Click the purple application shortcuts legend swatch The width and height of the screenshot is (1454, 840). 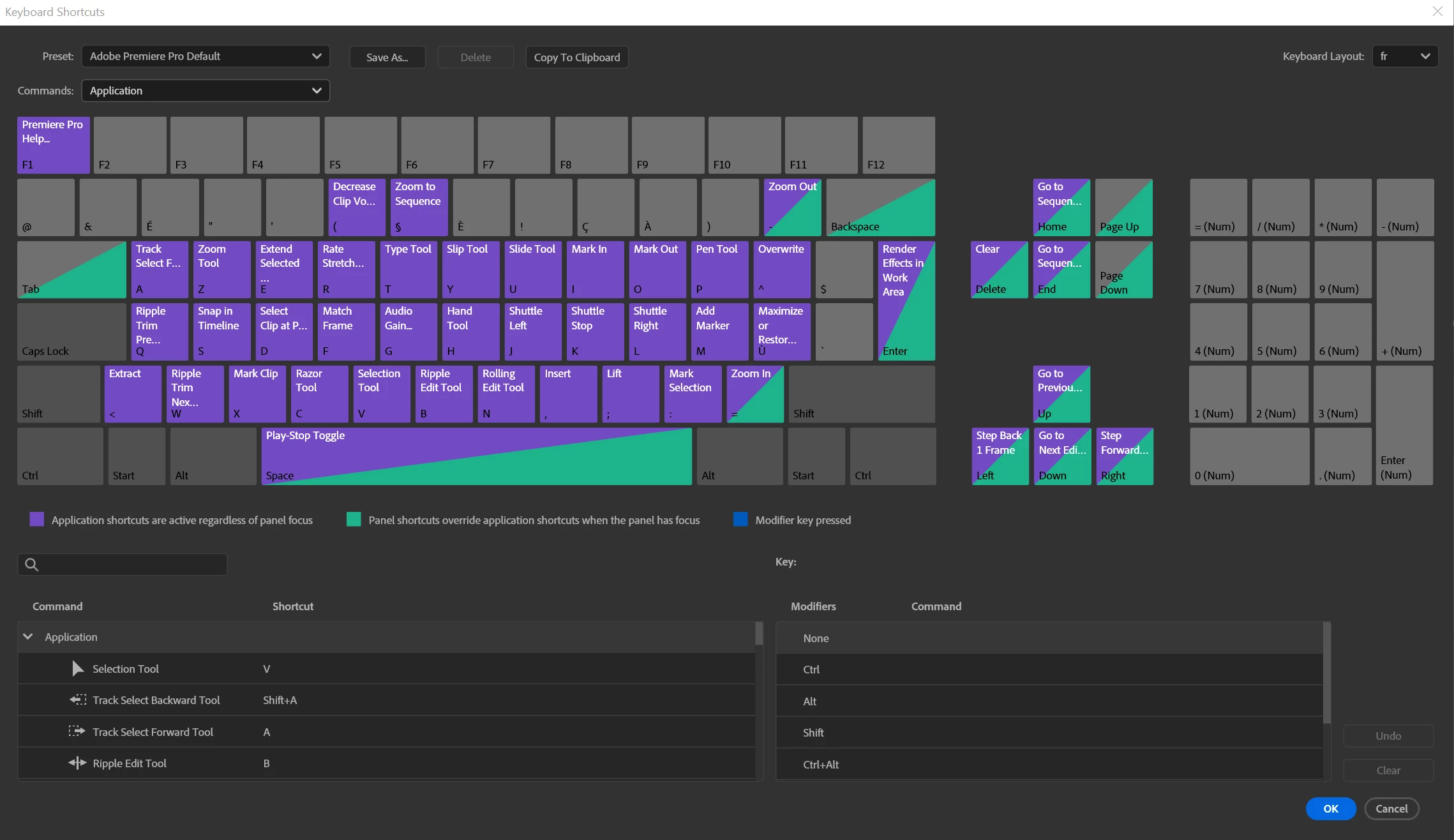(37, 520)
